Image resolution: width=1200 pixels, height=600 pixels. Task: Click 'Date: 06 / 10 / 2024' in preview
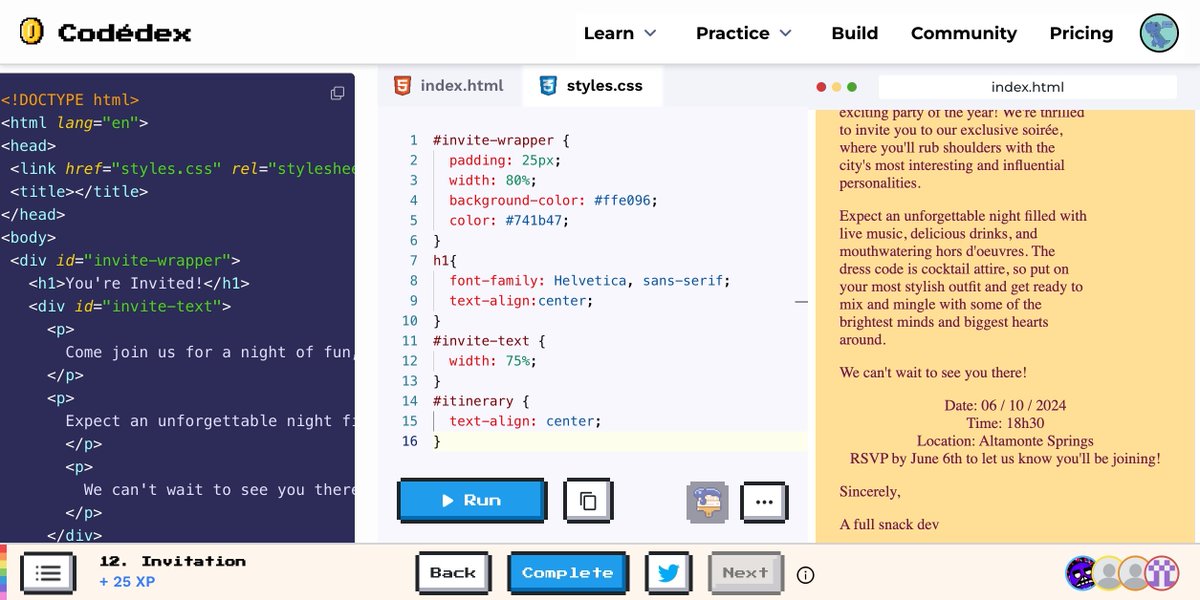[1005, 405]
